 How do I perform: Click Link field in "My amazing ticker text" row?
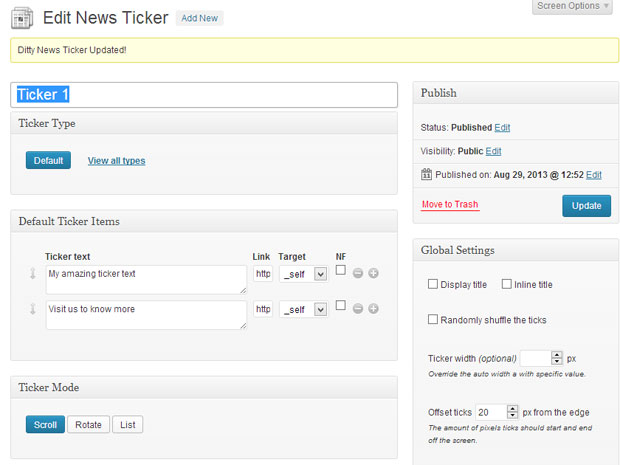point(263,274)
